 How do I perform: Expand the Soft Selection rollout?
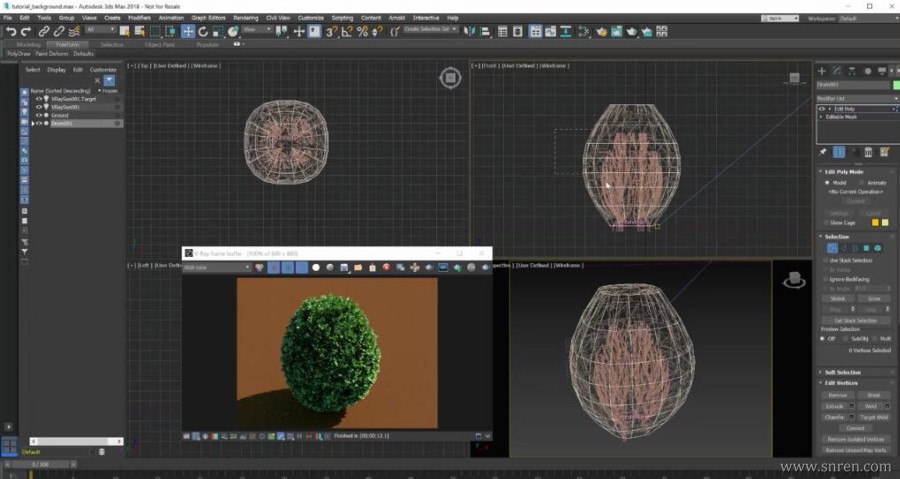pyautogui.click(x=842, y=372)
